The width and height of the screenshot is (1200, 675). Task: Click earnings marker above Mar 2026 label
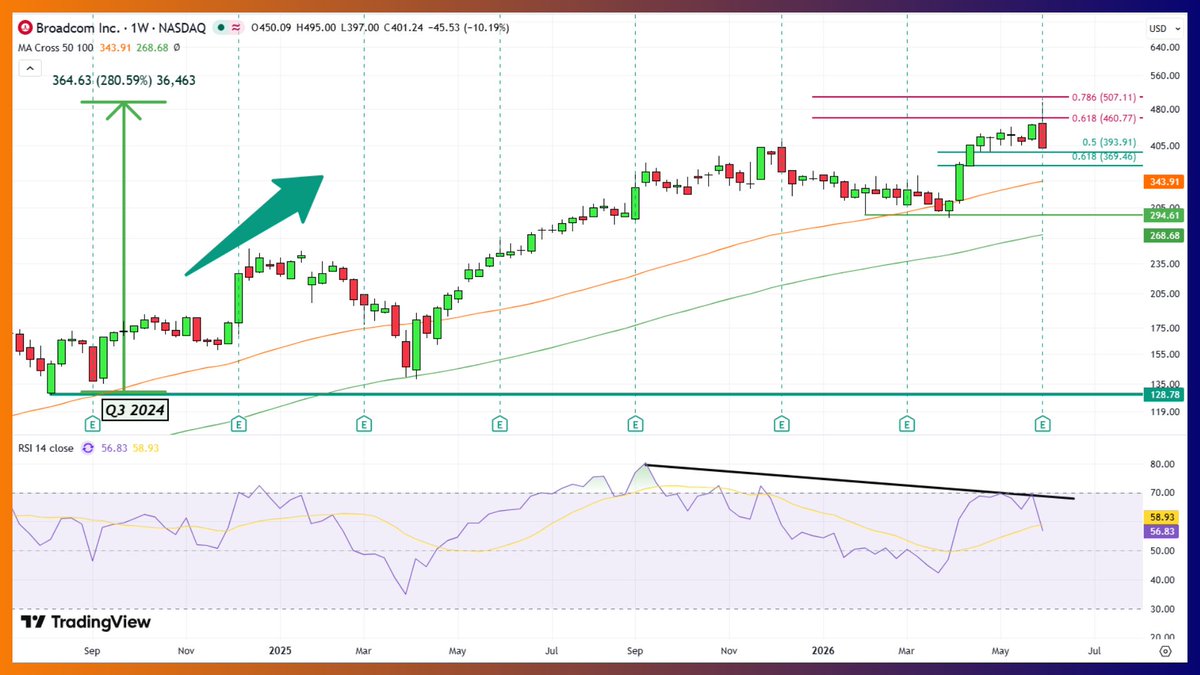(x=907, y=424)
